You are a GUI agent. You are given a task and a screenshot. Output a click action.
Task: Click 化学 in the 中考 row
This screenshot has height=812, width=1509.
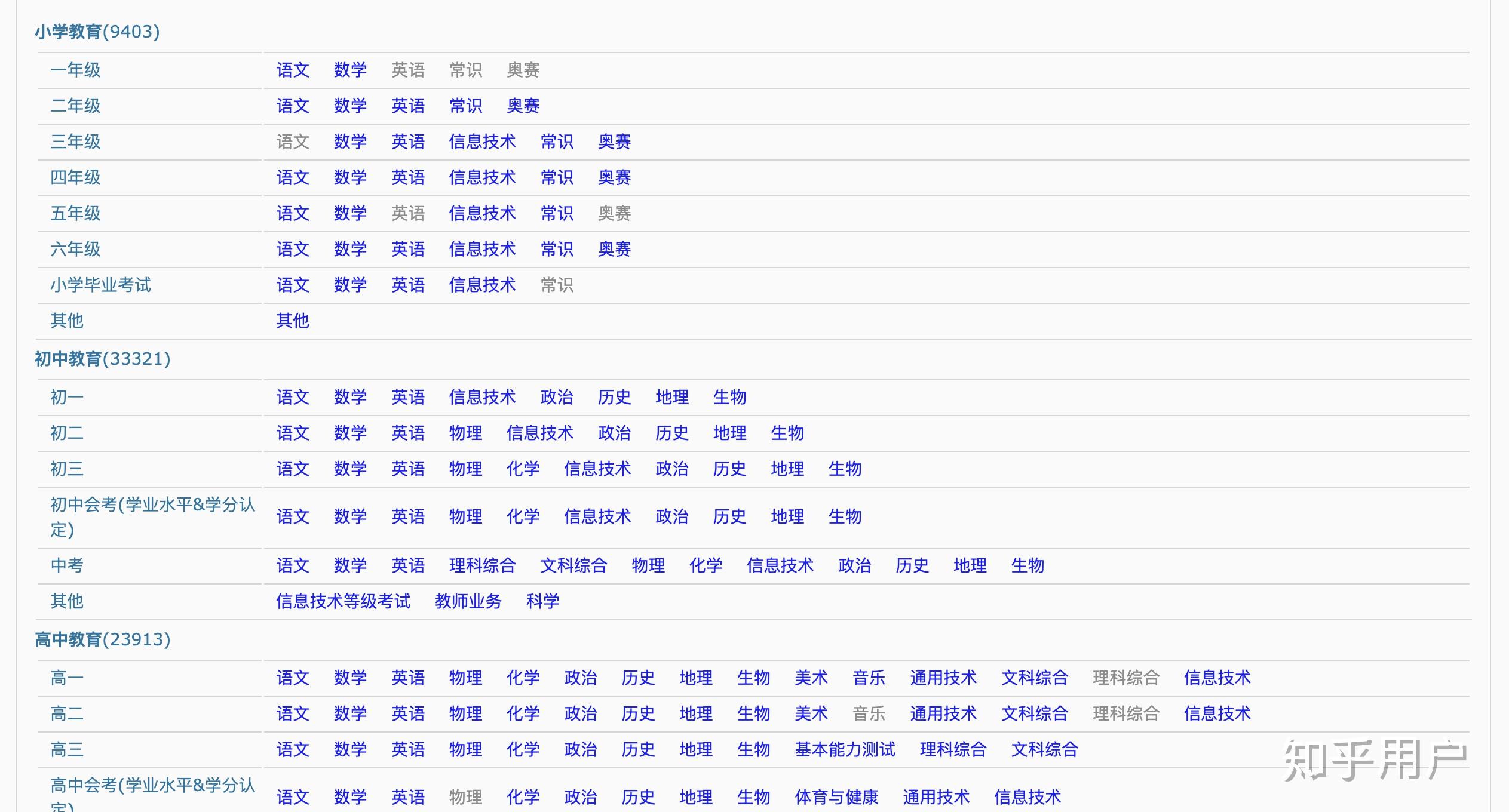point(706,565)
